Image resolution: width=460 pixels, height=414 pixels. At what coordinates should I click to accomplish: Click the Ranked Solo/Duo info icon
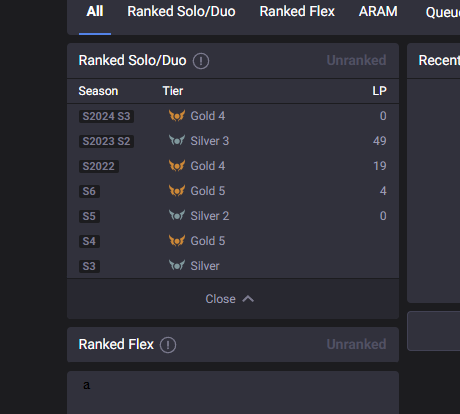[x=201, y=61]
